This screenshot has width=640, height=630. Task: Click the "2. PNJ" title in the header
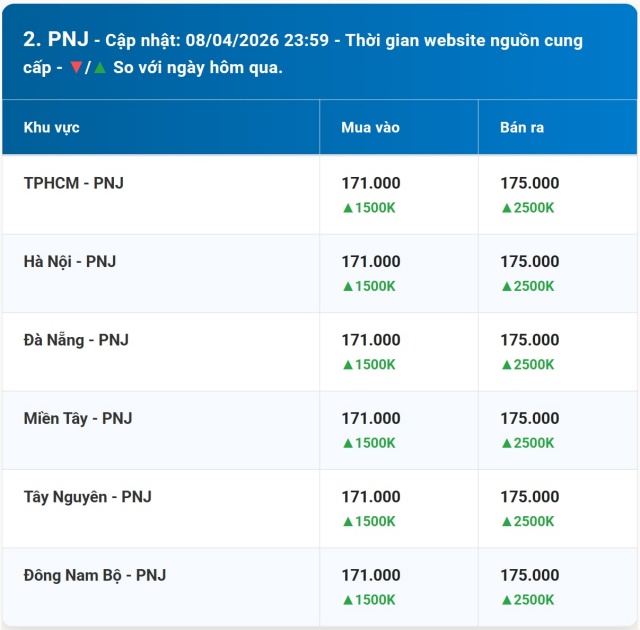(55, 40)
